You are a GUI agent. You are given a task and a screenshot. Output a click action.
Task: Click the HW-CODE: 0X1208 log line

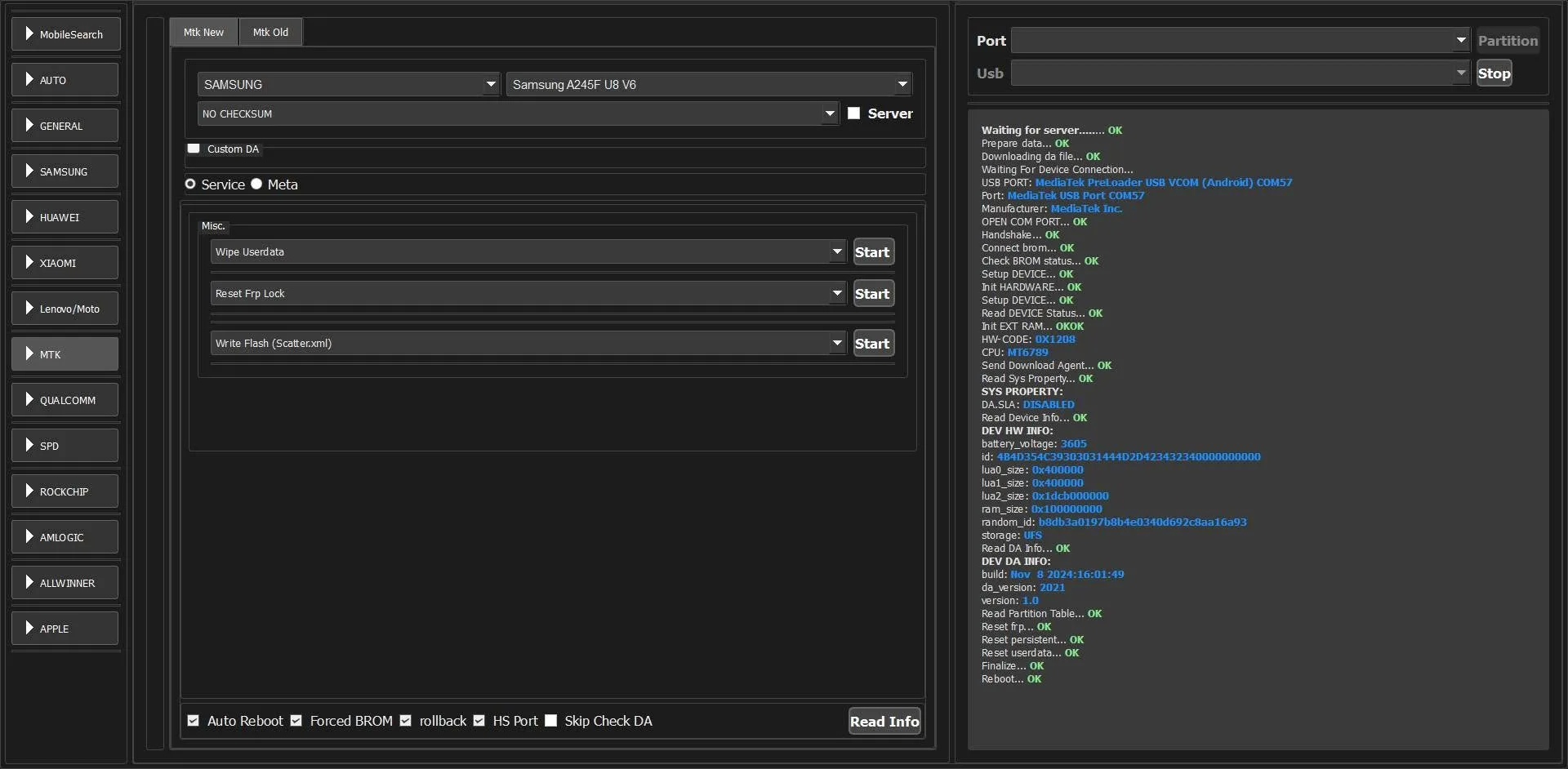(x=1028, y=340)
